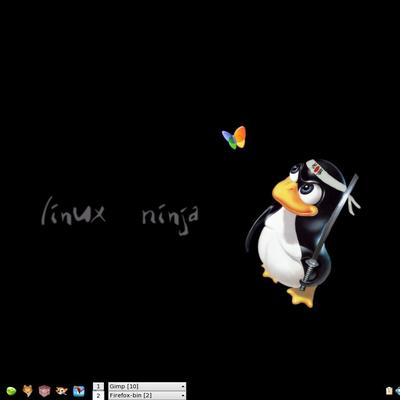Open the blue icon with the red check mark
The image size is (400, 400).
click(x=79, y=391)
